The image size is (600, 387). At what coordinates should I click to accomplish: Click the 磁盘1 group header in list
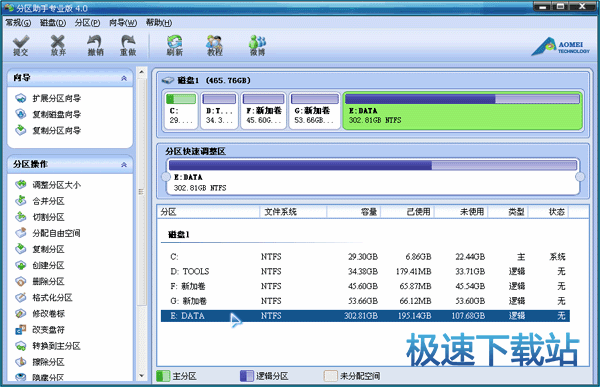tap(179, 234)
